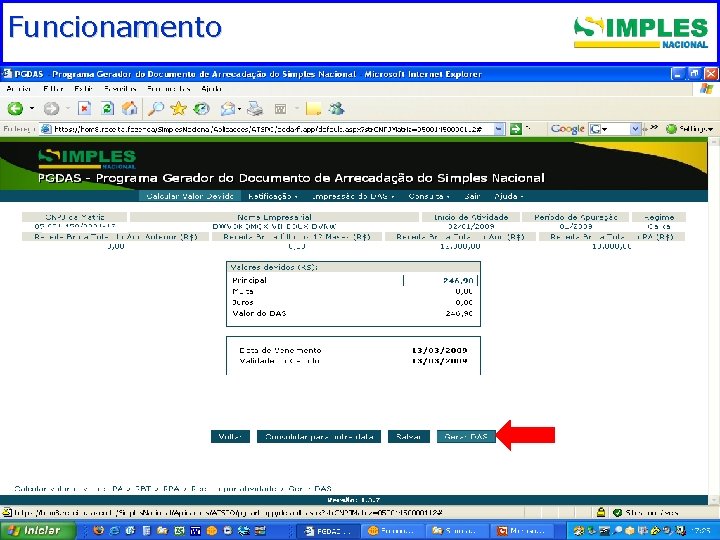Click the Google toolbar logo
Image resolution: width=720 pixels, height=540 pixels.
(x=568, y=129)
